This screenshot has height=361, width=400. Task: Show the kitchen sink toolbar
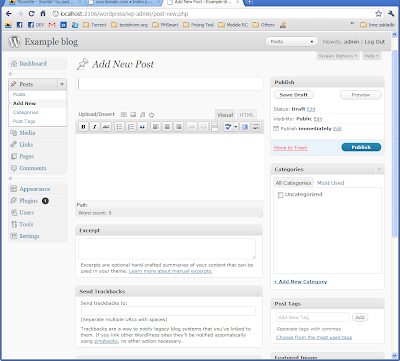256,127
